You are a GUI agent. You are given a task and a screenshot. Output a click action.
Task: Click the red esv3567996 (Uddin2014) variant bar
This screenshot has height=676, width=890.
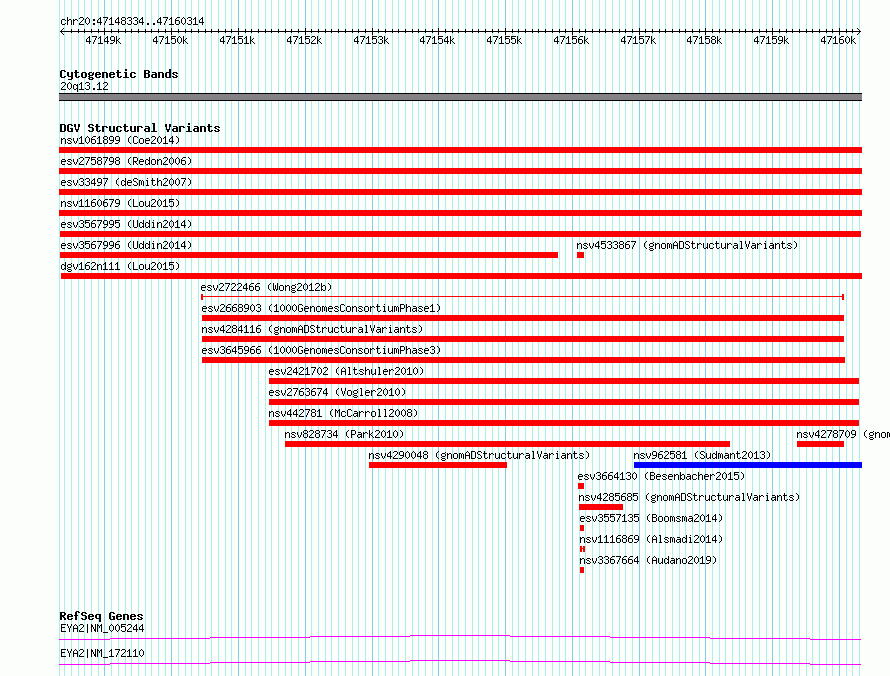(309, 255)
